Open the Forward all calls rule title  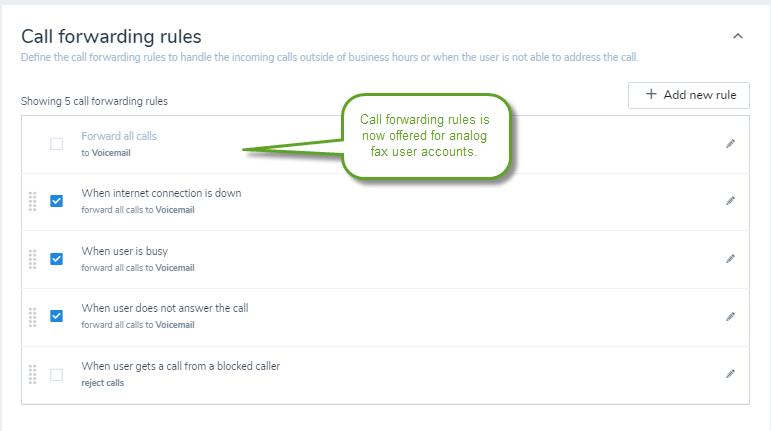click(x=119, y=136)
